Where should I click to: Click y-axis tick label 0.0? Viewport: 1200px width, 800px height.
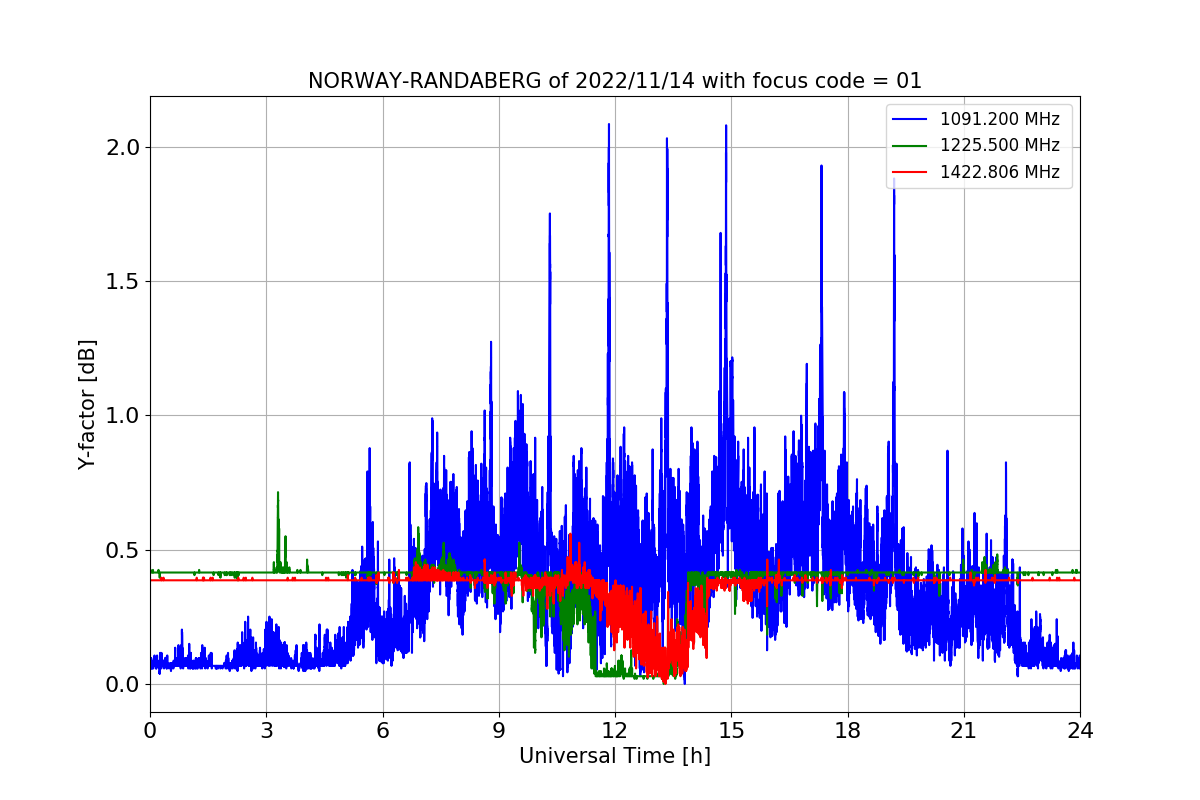pyautogui.click(x=124, y=685)
